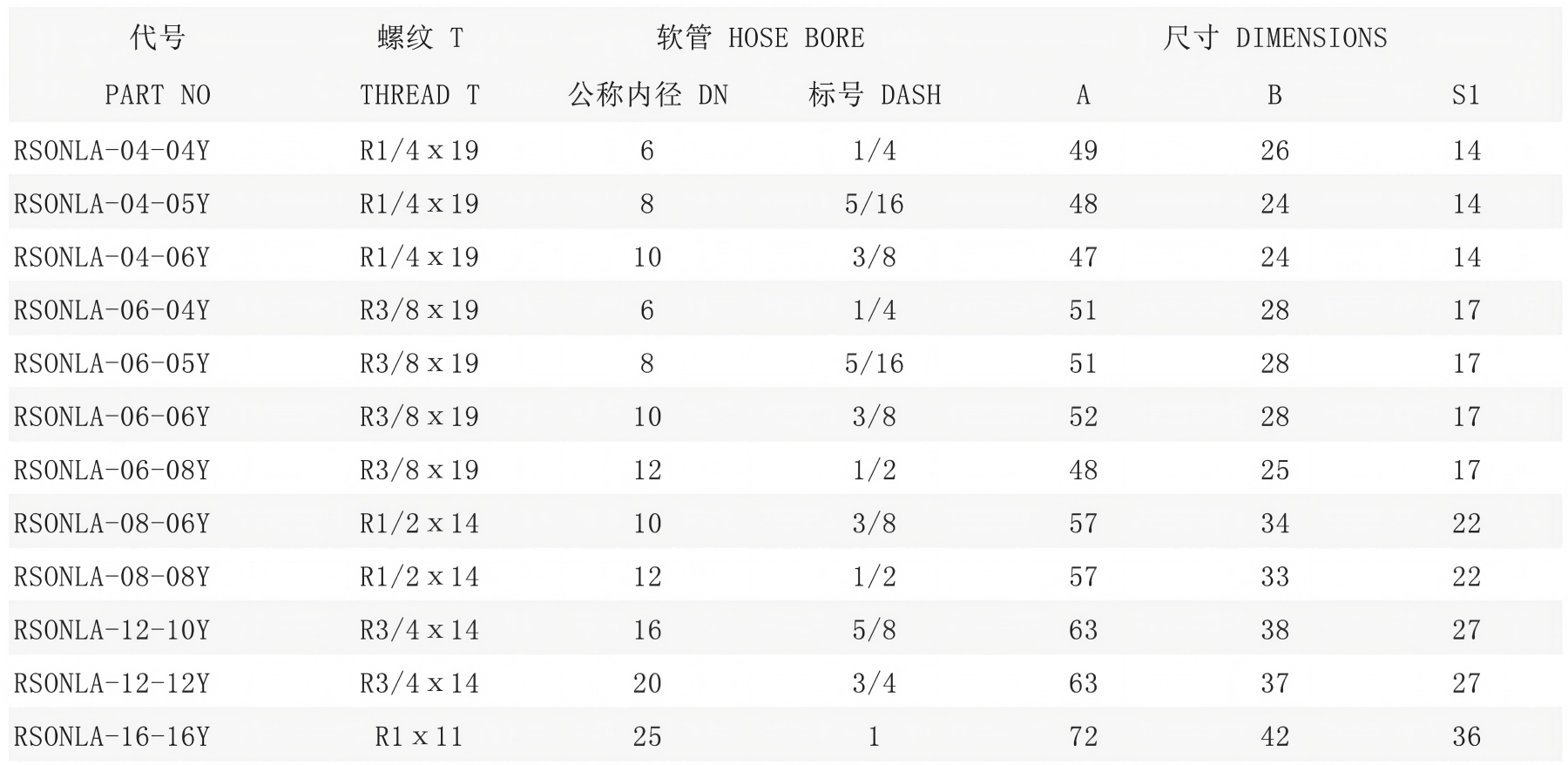The height and width of the screenshot is (765, 1568).
Task: Click the 5/8 dash value
Action: coord(874,630)
